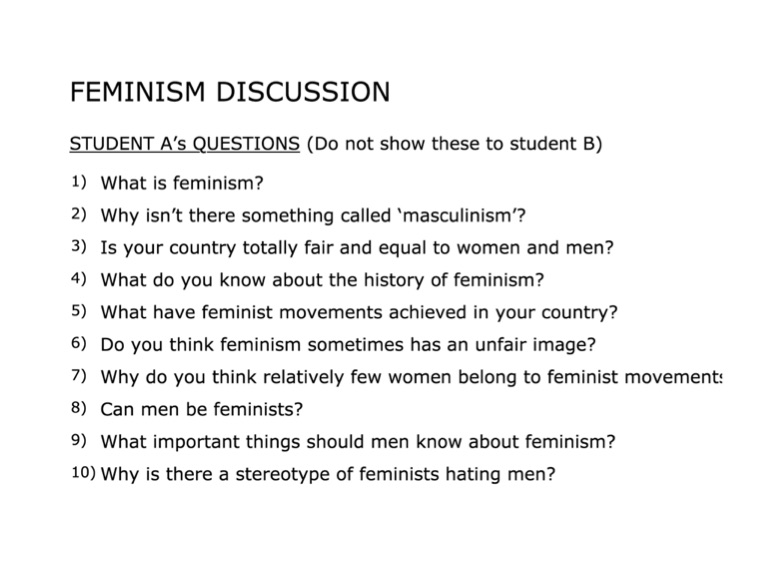Select question on what feminist movements achieved
The image size is (768, 561).
coord(359,311)
